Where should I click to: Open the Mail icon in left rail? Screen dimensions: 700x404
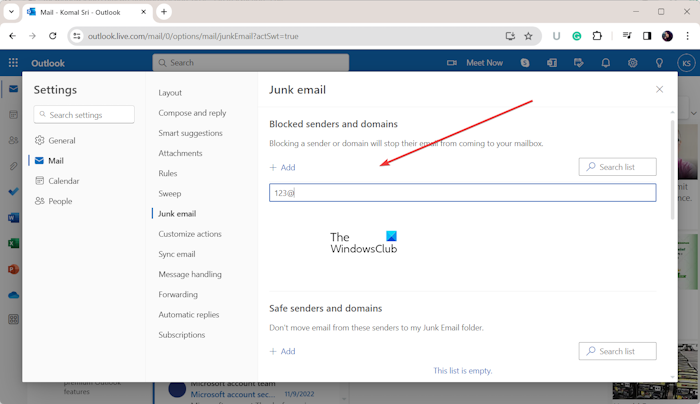click(13, 89)
